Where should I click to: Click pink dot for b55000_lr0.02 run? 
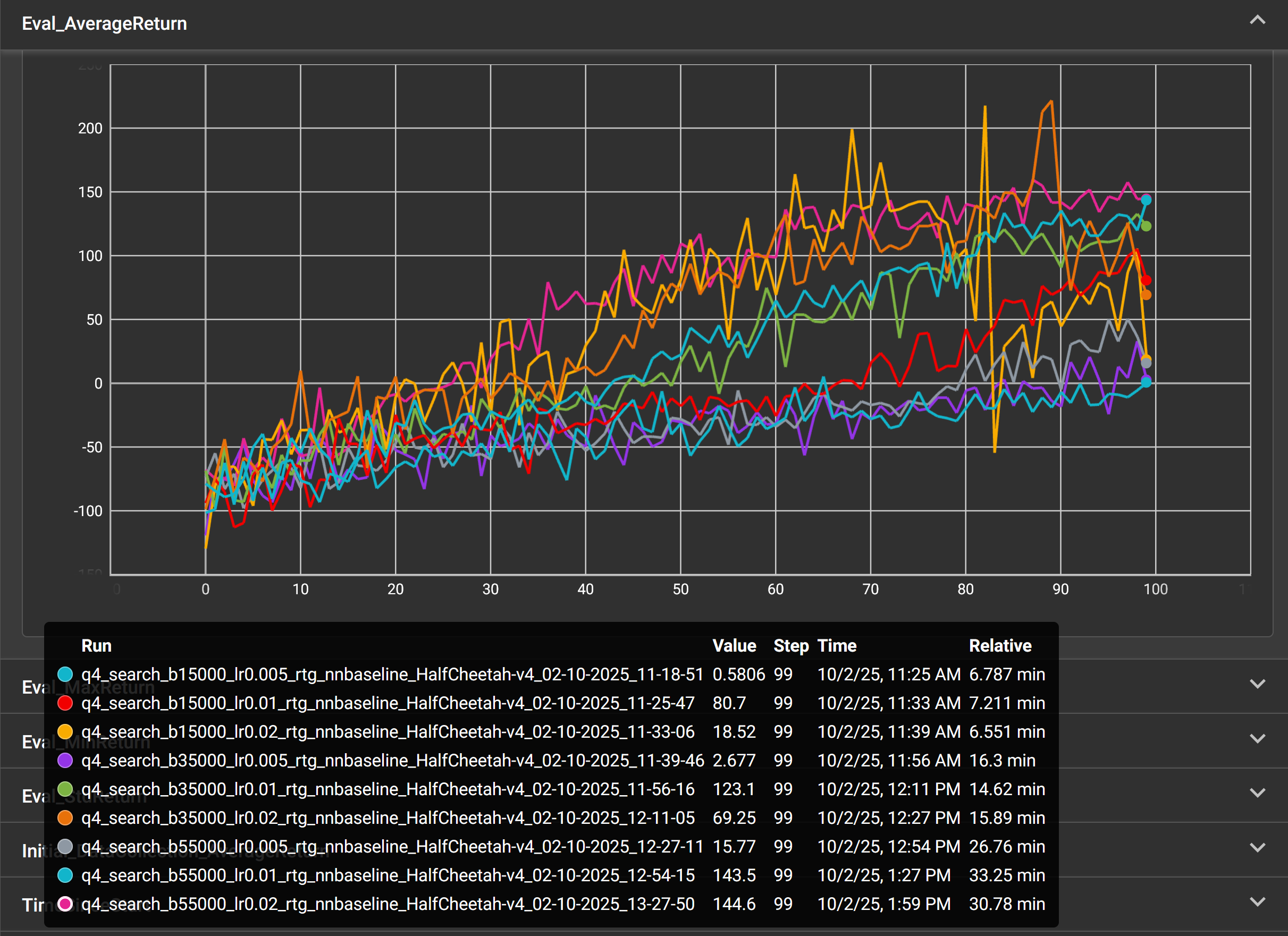tap(65, 904)
